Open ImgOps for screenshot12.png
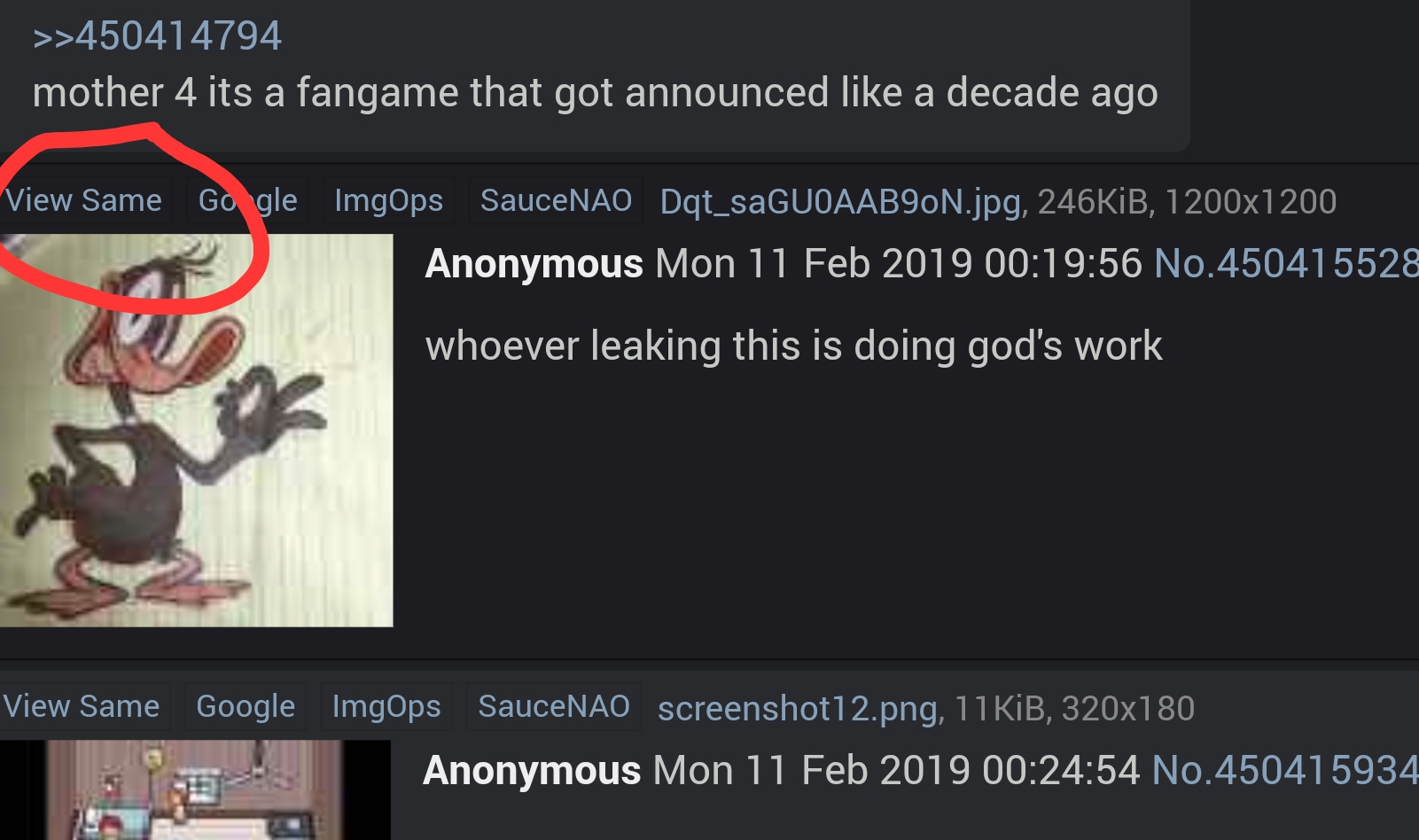 pos(386,707)
